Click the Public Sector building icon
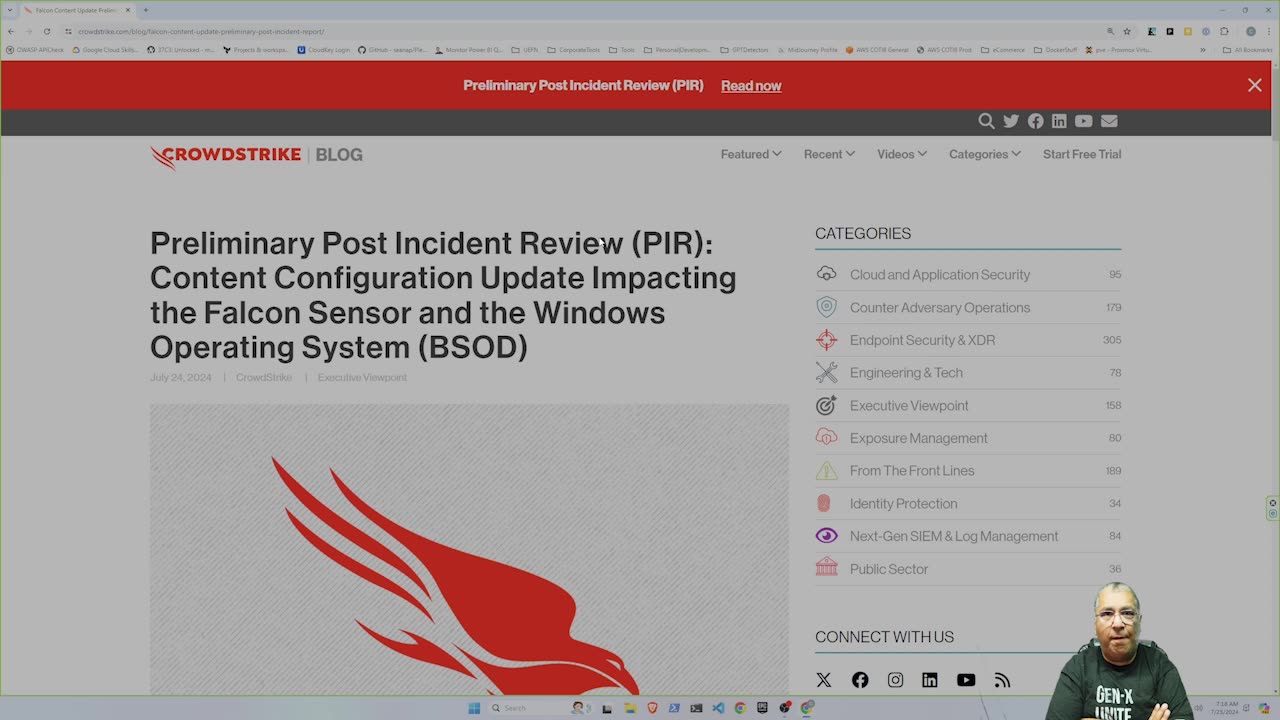The height and width of the screenshot is (720, 1280). coord(826,568)
